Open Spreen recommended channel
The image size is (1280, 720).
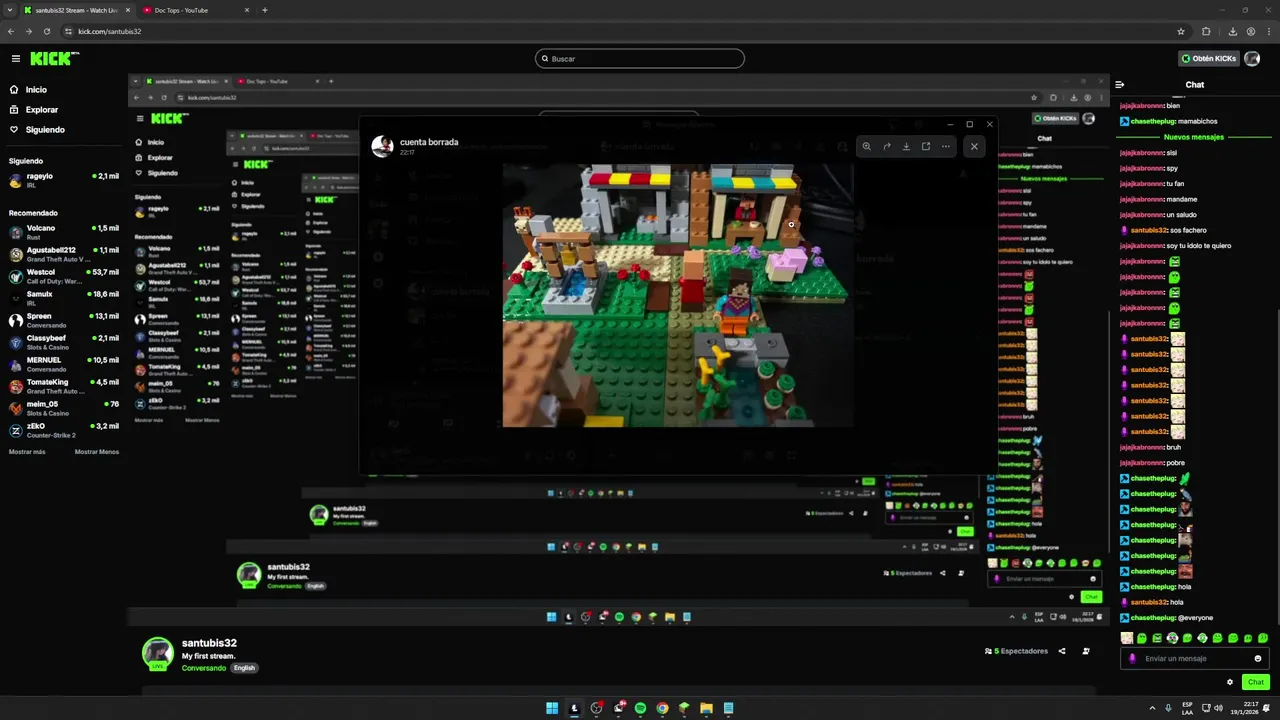click(64, 320)
